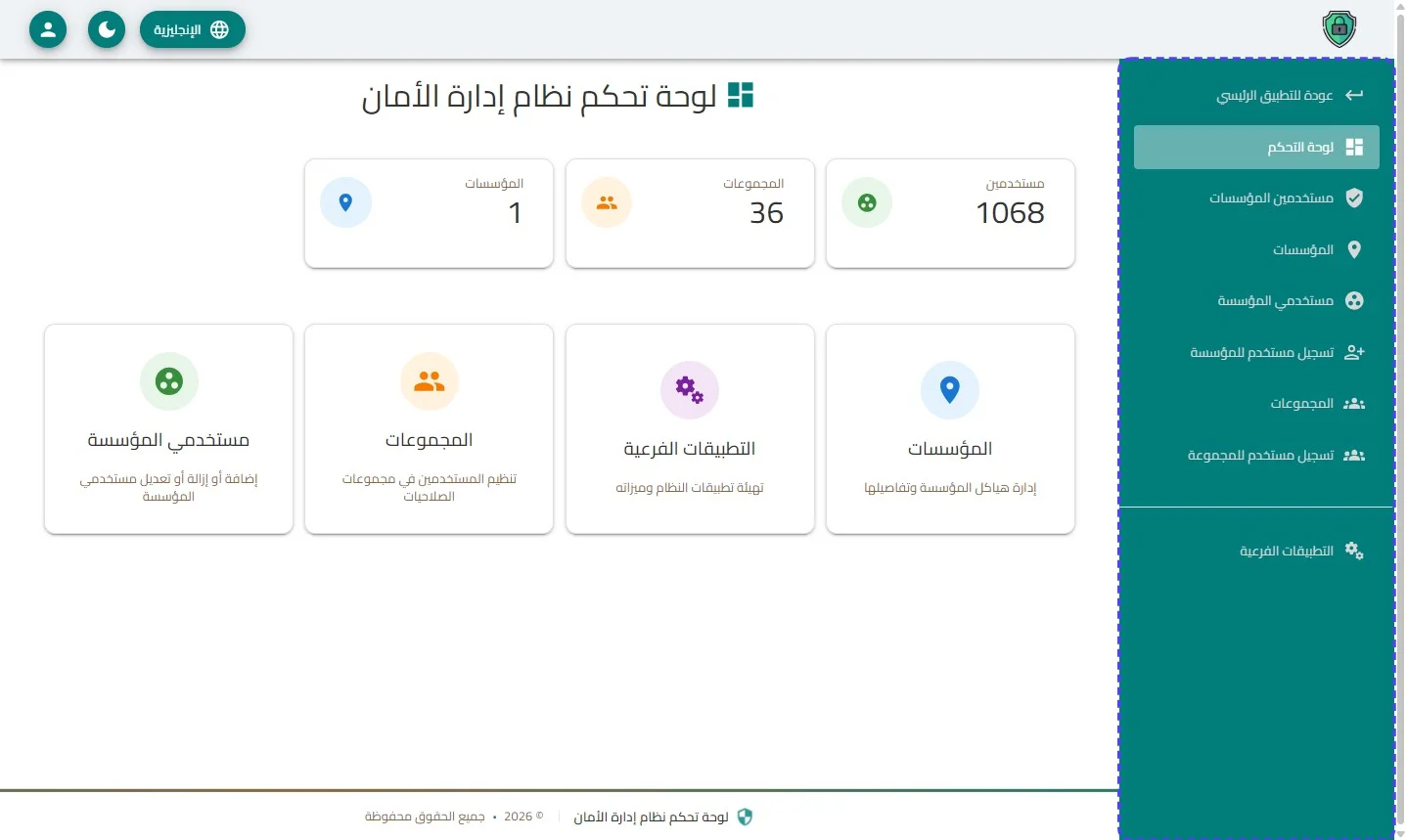
Task: Open the المؤسسات management card title
Action: pos(950,449)
